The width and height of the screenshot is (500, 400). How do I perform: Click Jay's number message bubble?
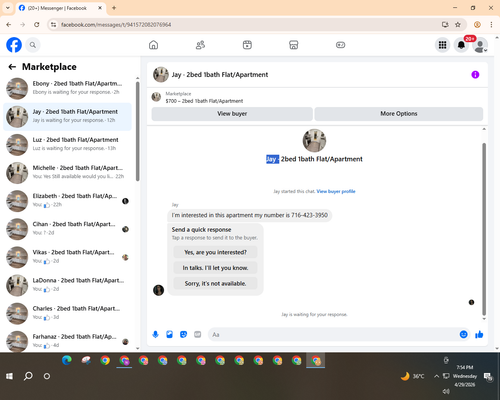[x=249, y=215]
